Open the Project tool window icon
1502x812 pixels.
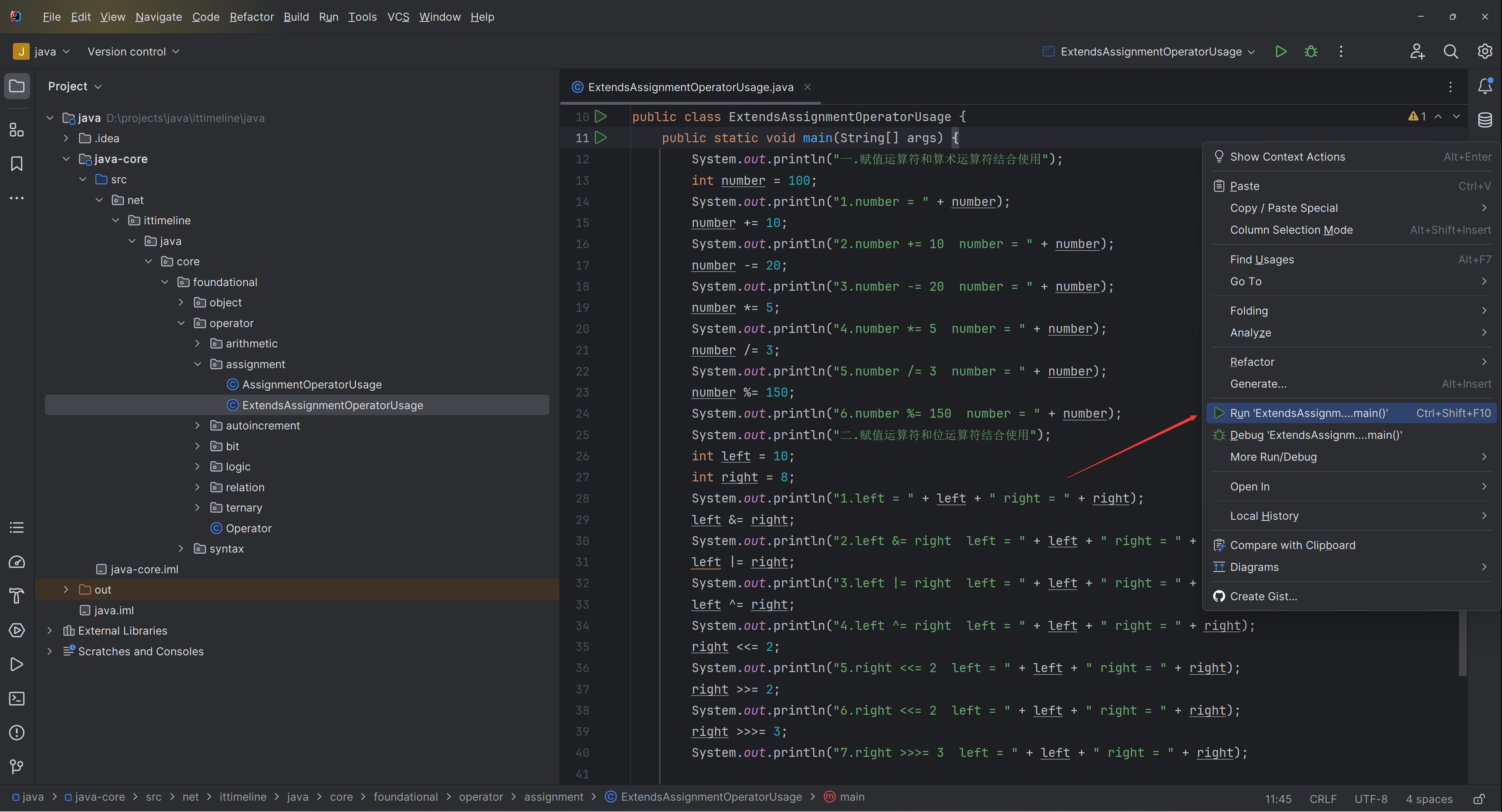click(x=17, y=86)
